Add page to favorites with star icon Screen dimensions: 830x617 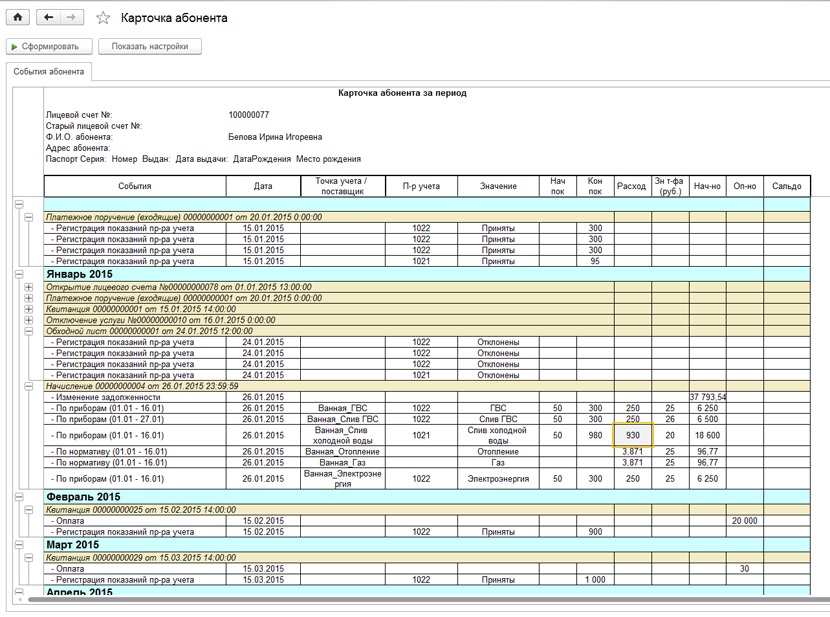pyautogui.click(x=103, y=18)
